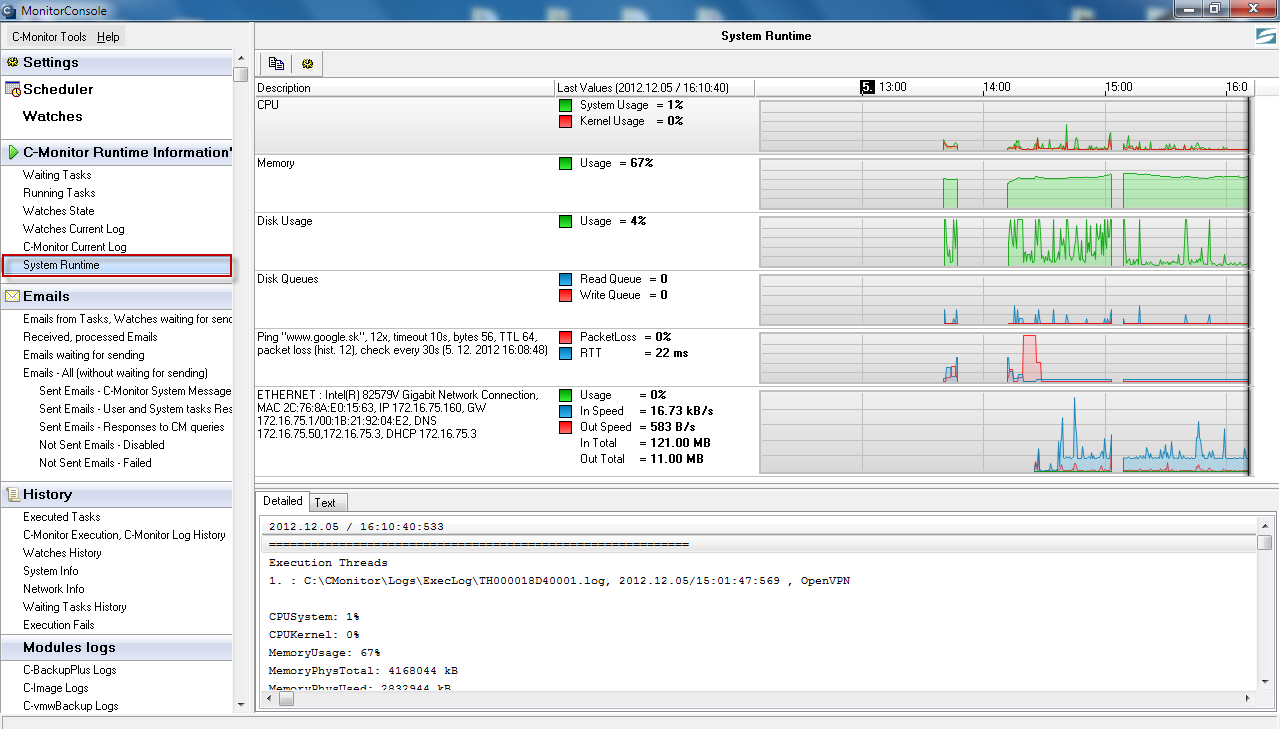The image size is (1280, 729).
Task: Click the Memory usage graph
Action: pyautogui.click(x=1005, y=183)
